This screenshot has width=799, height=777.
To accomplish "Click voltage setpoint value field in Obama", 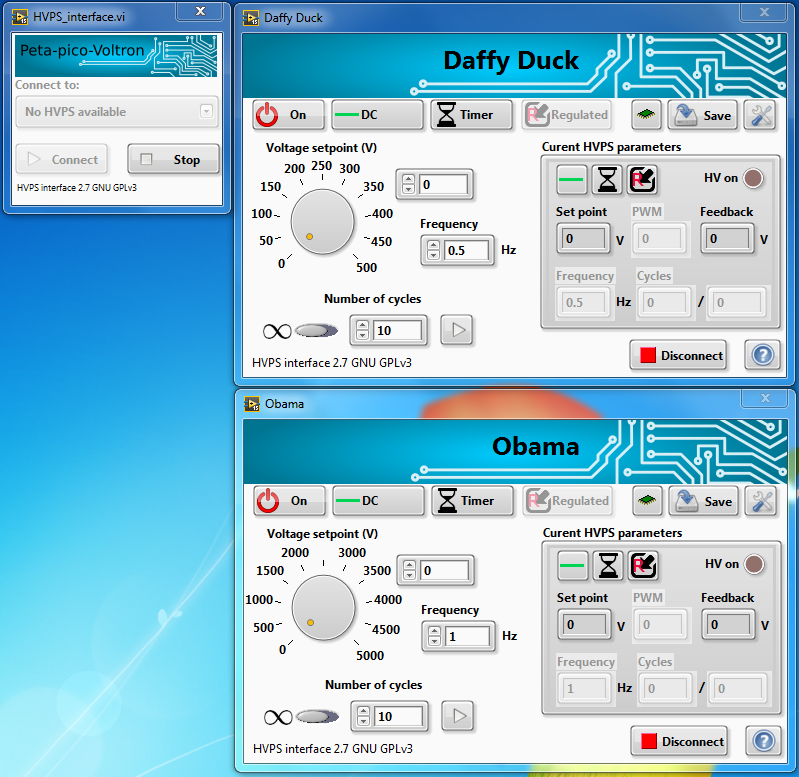I will (x=444, y=571).
